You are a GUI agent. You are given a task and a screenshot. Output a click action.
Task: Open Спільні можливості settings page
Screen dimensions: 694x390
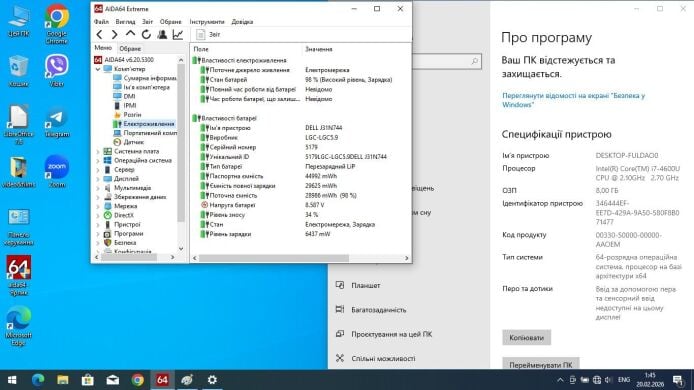375,359
